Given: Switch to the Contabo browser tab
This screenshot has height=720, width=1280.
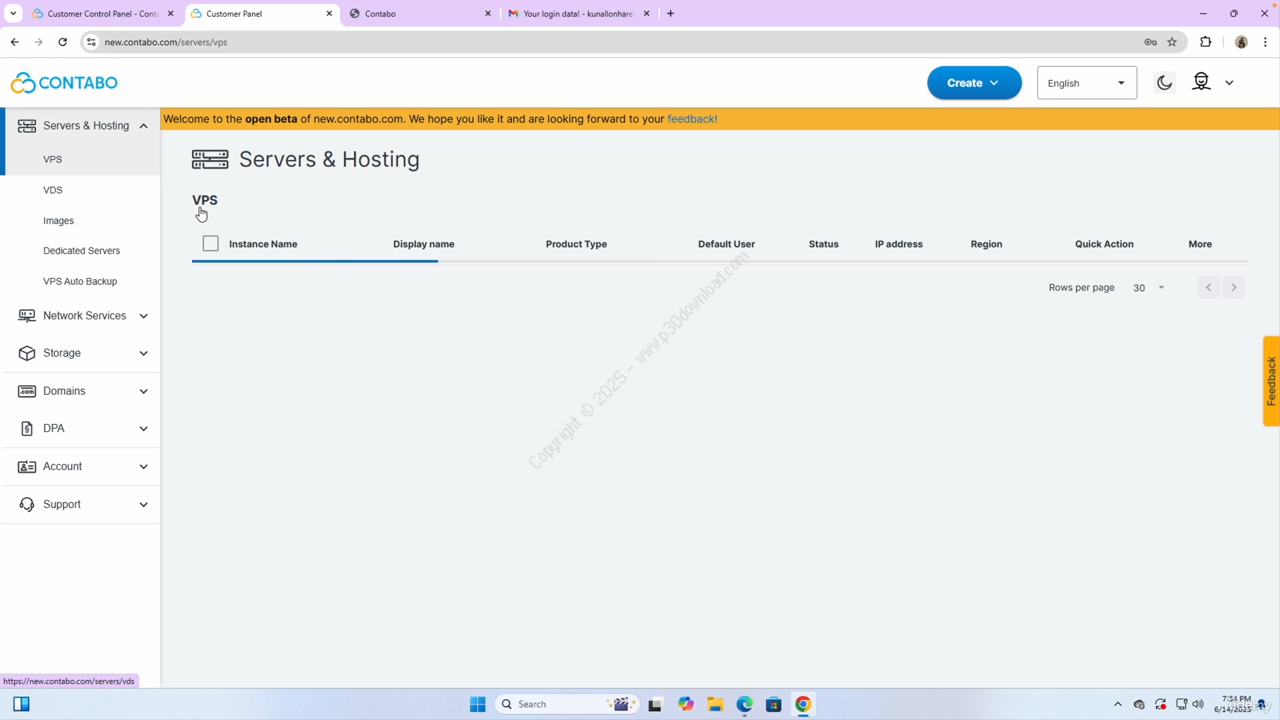Looking at the screenshot, I should [x=420, y=14].
